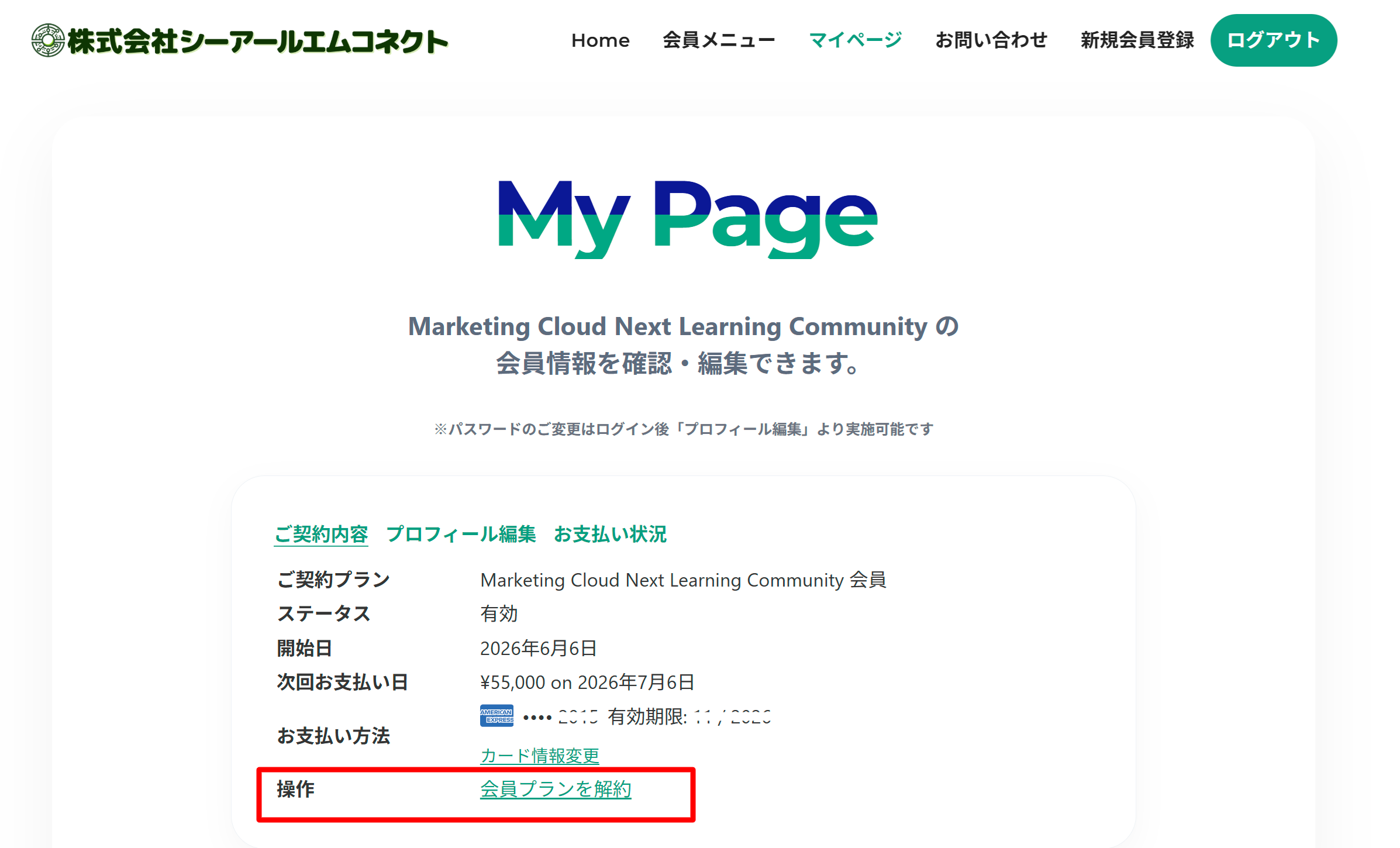Switch to the プロフィール編集 tab
1400x848 pixels.
[x=461, y=534]
